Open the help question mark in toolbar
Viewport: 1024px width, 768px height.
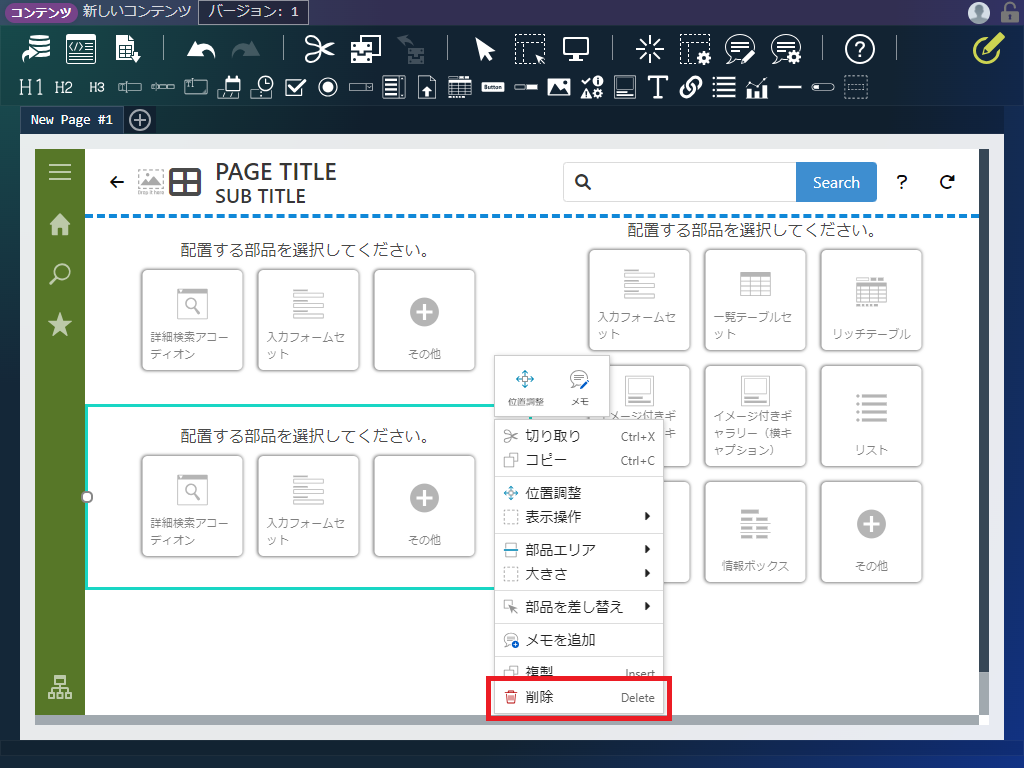tap(859, 49)
